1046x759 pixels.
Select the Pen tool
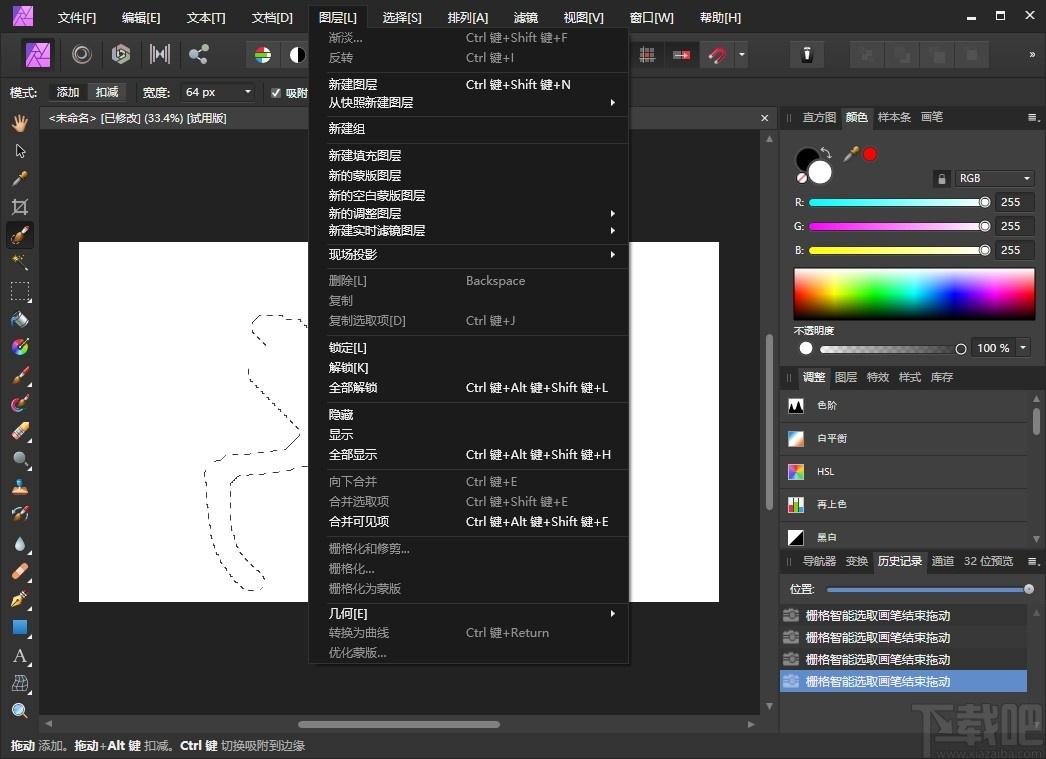(20, 600)
